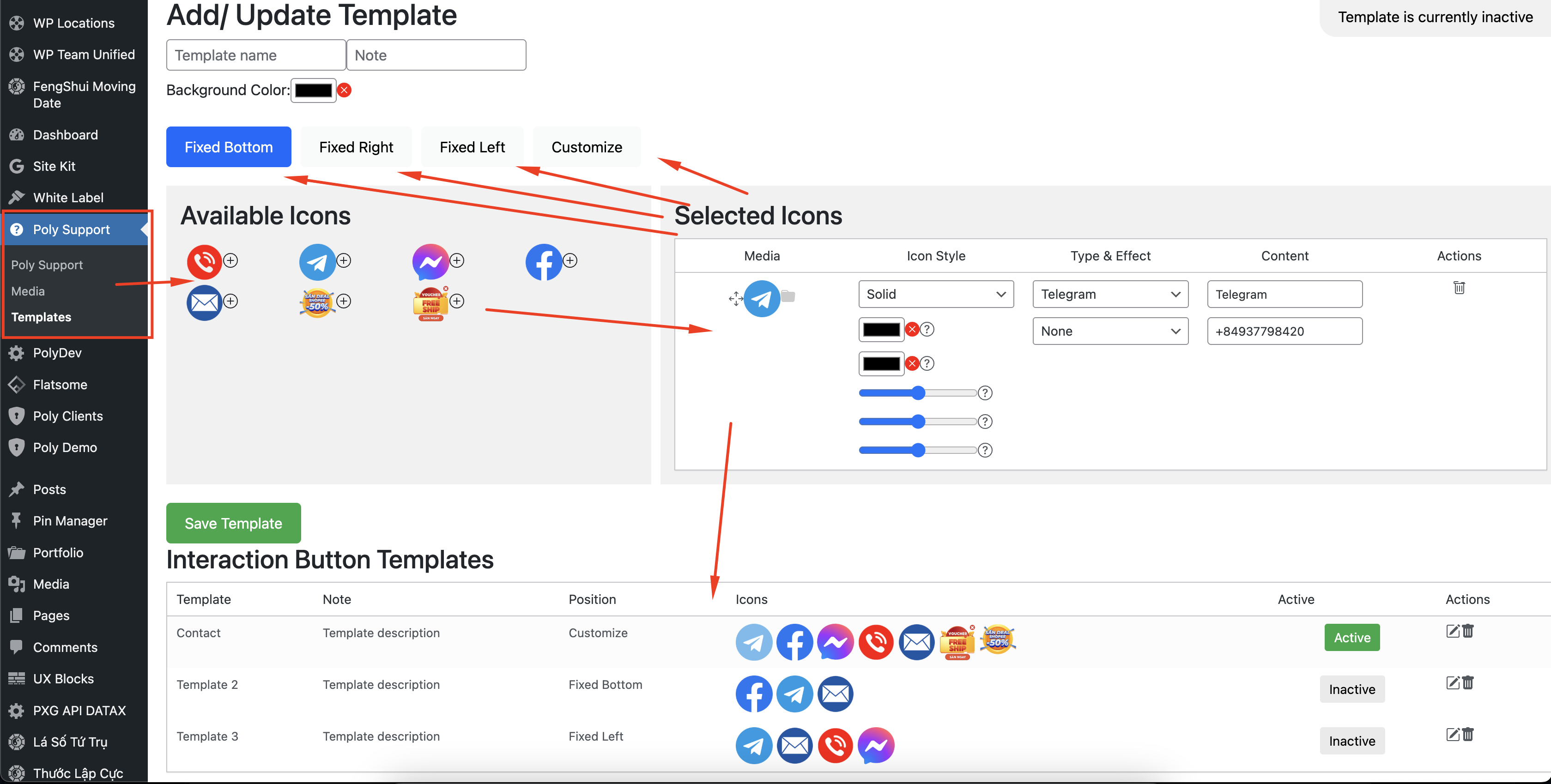The width and height of the screenshot is (1551, 784).
Task: Delete Template 3 using trash icon
Action: (1468, 734)
